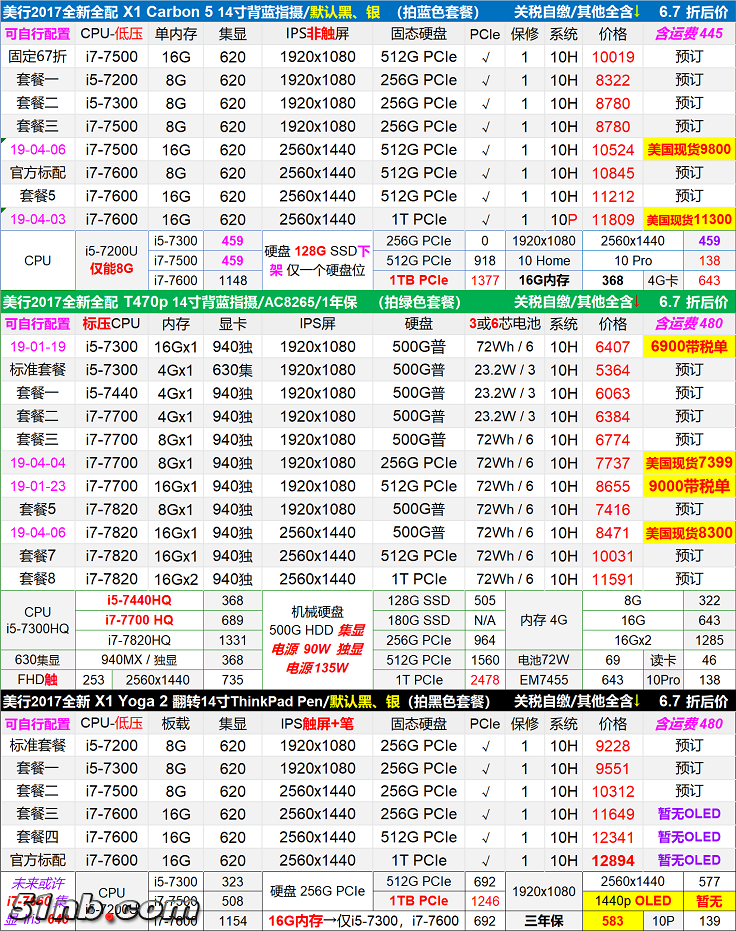Click the 机械硬盘 label in T470p options
Screen dimensions: 736x931
pos(316,610)
